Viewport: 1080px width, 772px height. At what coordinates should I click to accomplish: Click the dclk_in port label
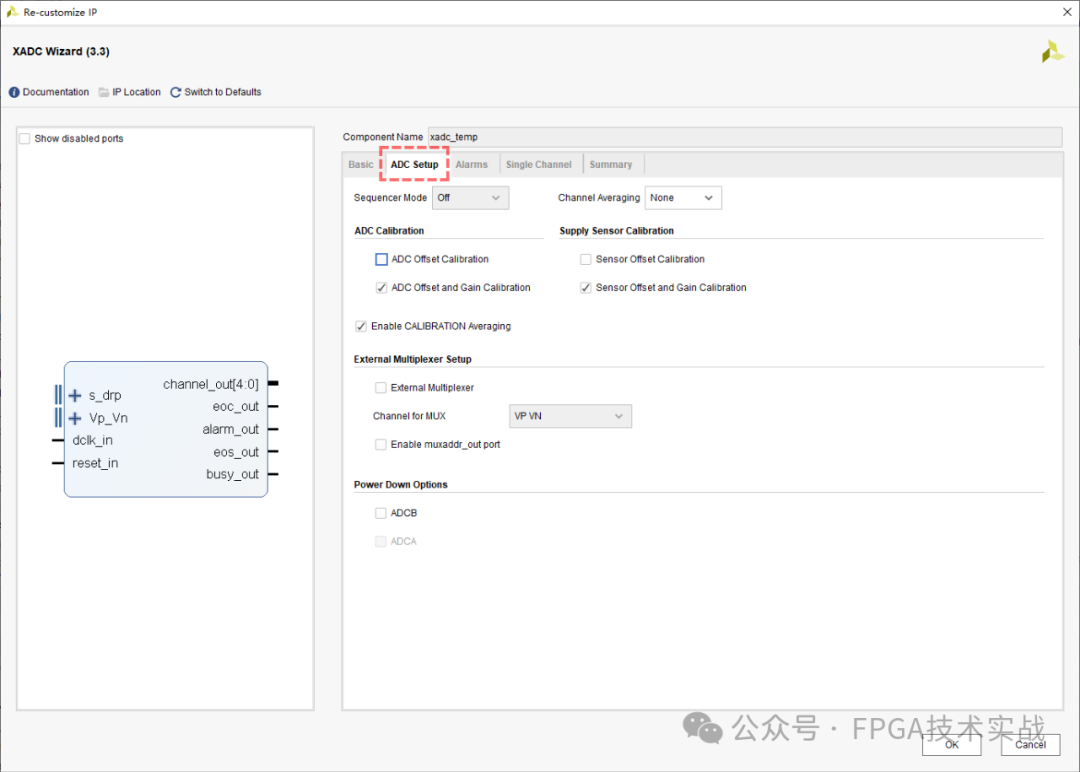92,441
